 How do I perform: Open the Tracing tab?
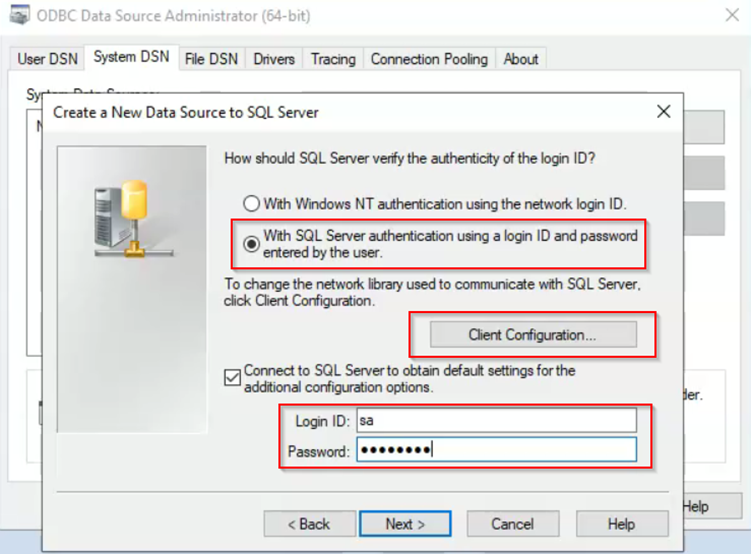coord(333,59)
